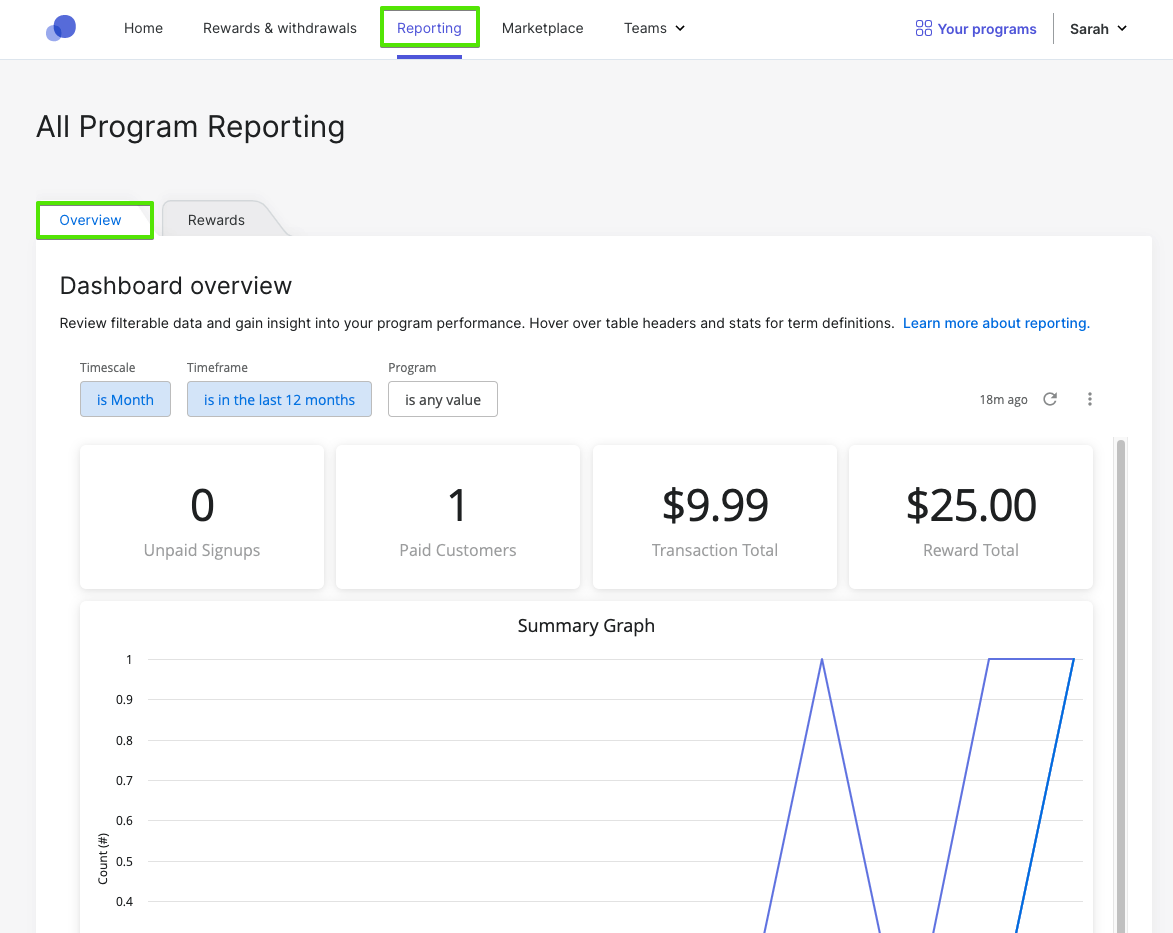Click the $9.99 Transaction Total card
The height and width of the screenshot is (933, 1173).
(x=714, y=517)
